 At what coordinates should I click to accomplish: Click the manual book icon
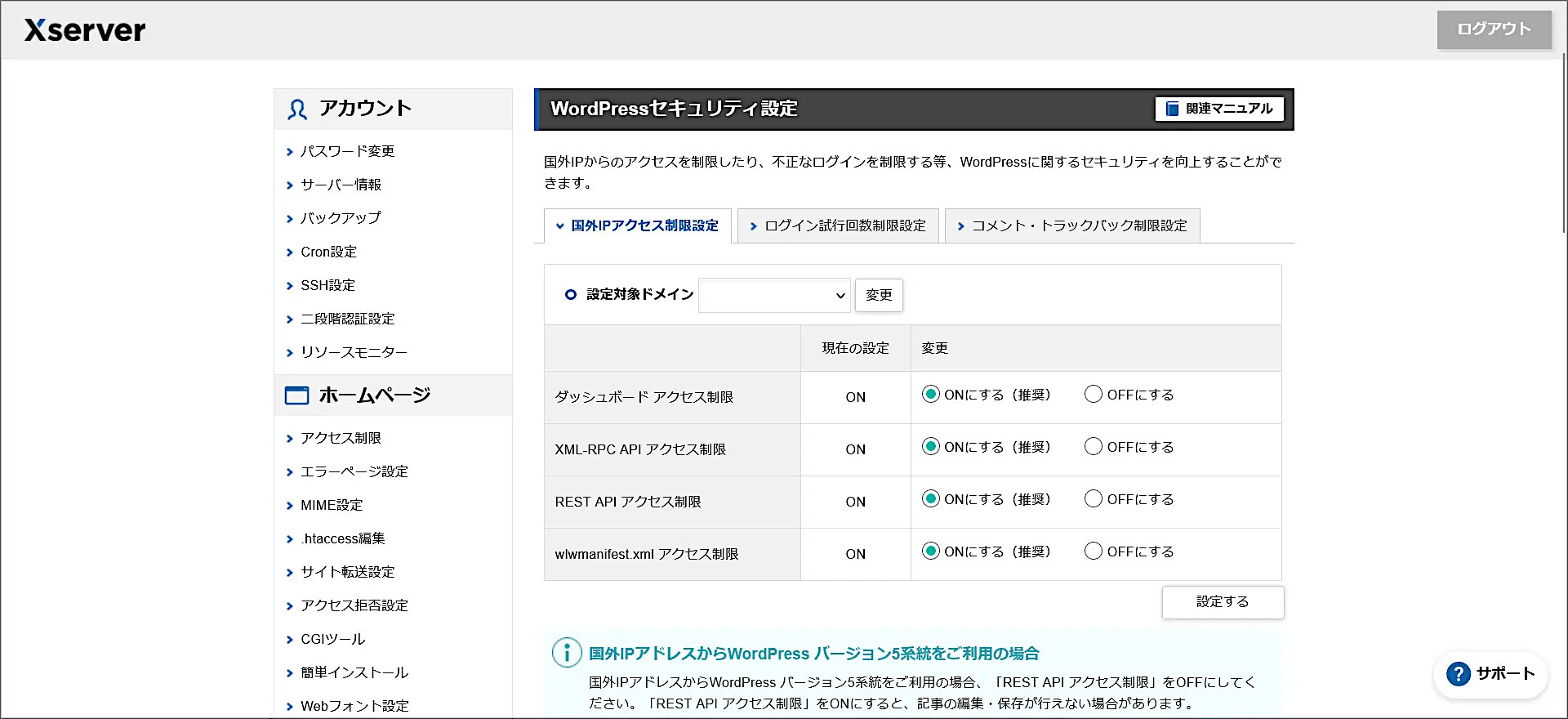tap(1172, 109)
